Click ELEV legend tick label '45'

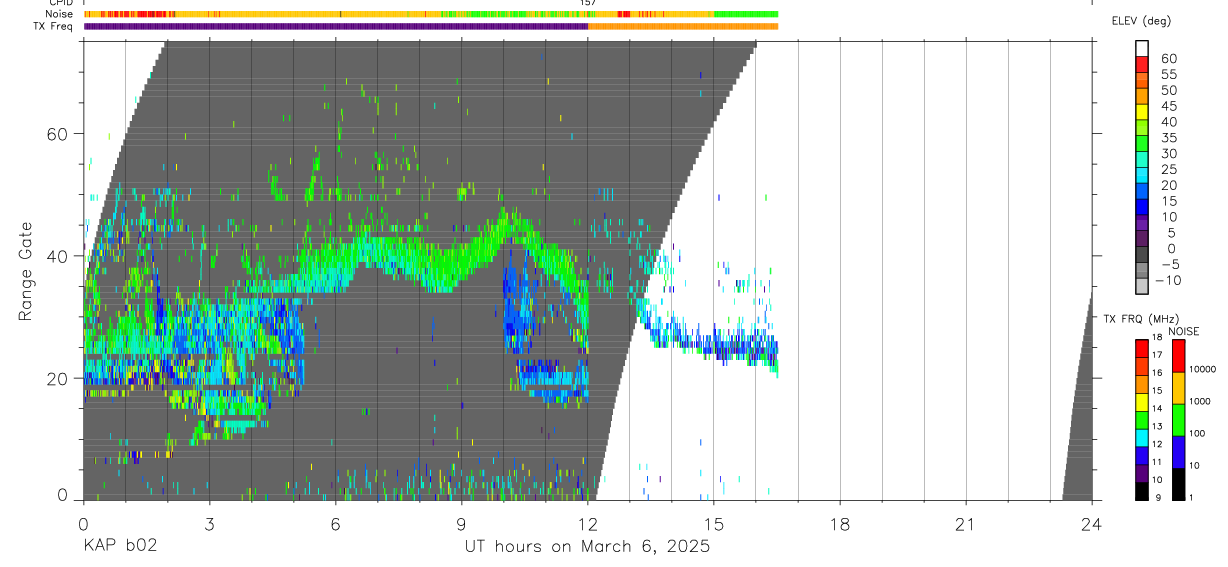(1169, 106)
